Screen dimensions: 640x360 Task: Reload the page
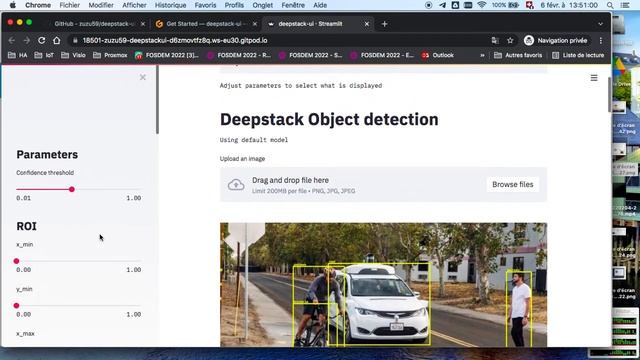click(41, 40)
